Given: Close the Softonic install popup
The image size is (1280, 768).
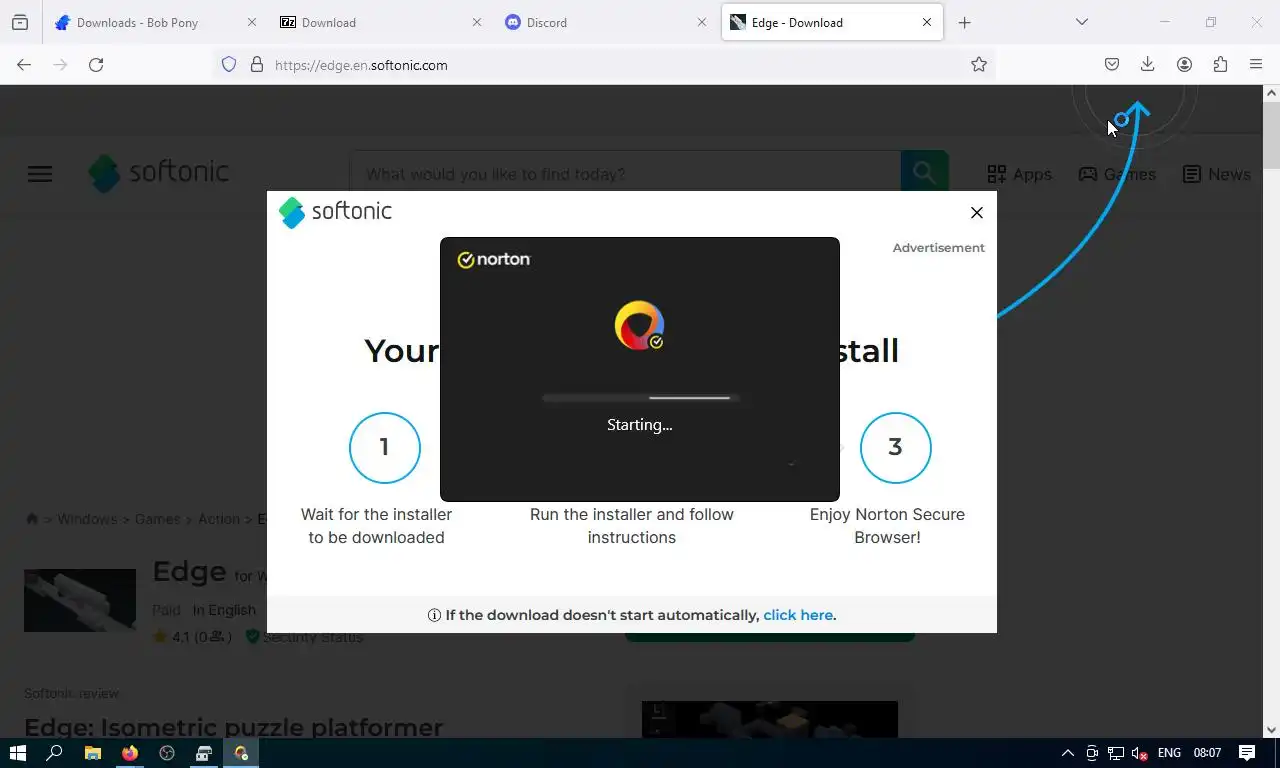Looking at the screenshot, I should pos(977,212).
